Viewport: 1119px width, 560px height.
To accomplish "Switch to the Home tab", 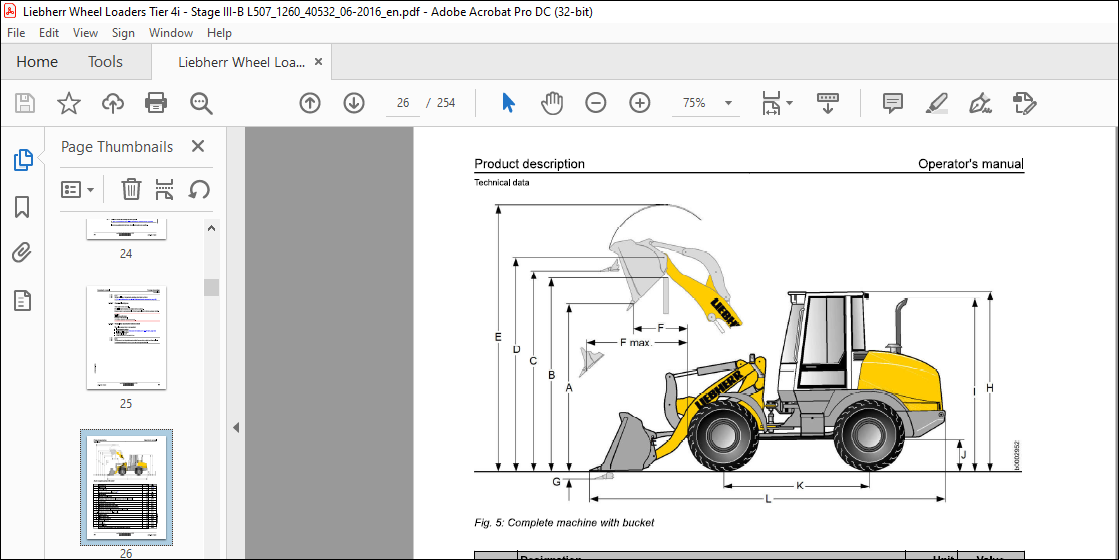I will pyautogui.click(x=37, y=62).
